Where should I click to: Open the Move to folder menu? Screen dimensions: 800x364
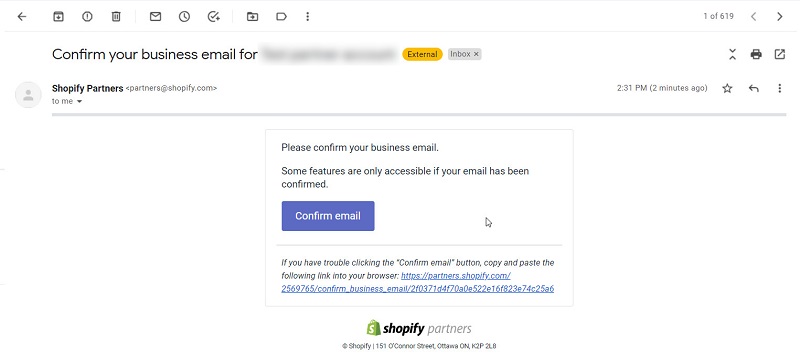253,16
